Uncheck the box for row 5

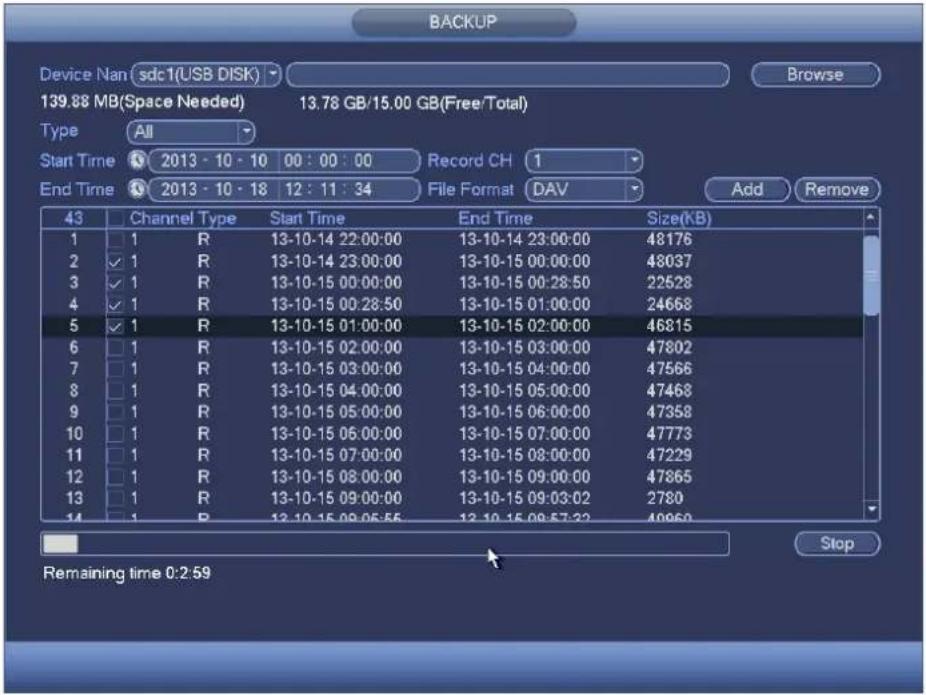(116, 326)
